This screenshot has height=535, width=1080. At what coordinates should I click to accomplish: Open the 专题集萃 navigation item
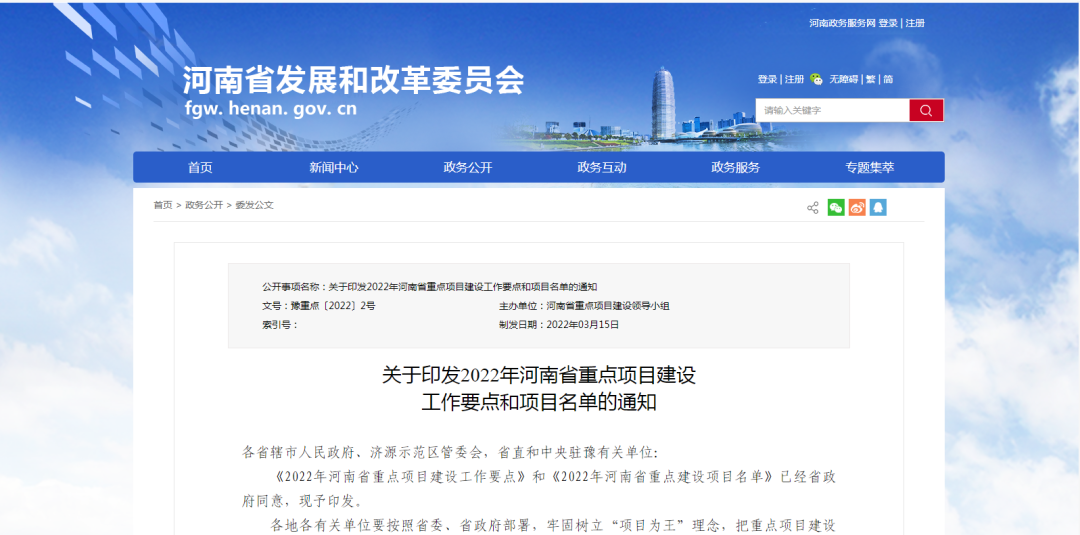tap(870, 167)
